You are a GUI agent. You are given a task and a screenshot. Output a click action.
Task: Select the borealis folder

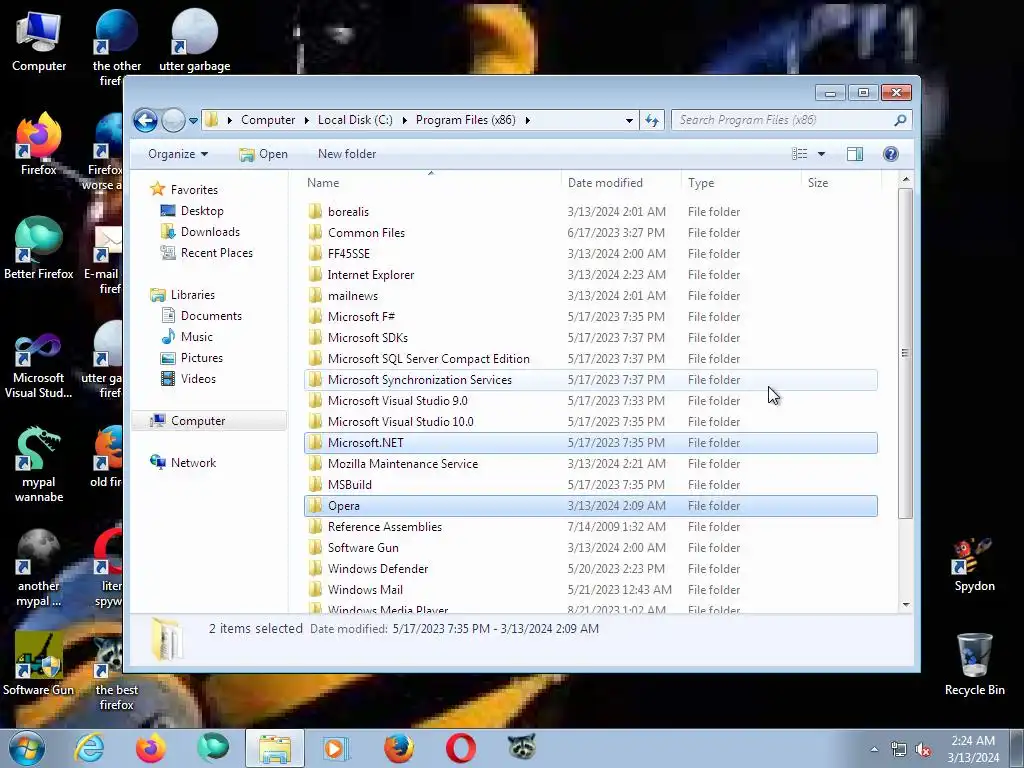pos(590,212)
